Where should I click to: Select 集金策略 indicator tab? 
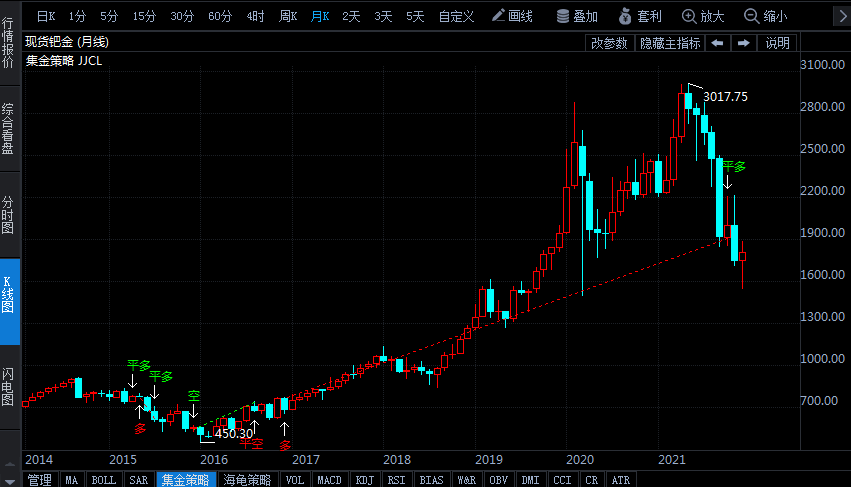[186, 480]
